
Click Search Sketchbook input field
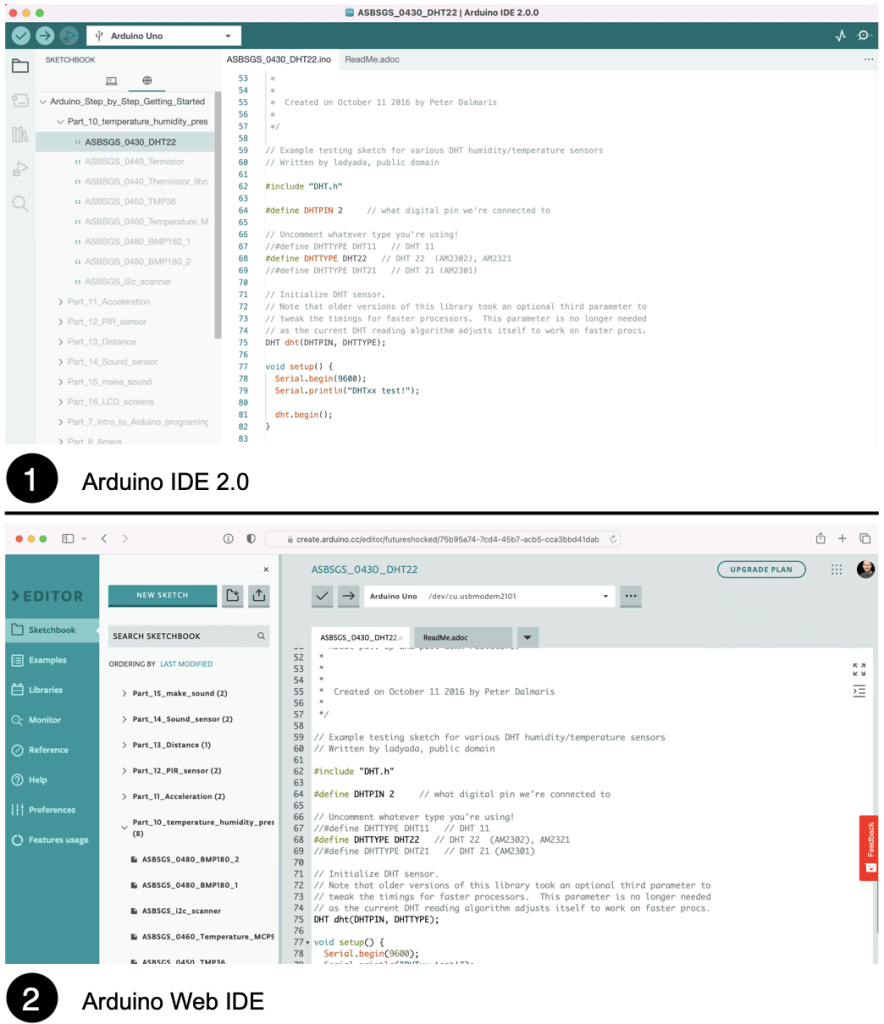[x=189, y=636]
